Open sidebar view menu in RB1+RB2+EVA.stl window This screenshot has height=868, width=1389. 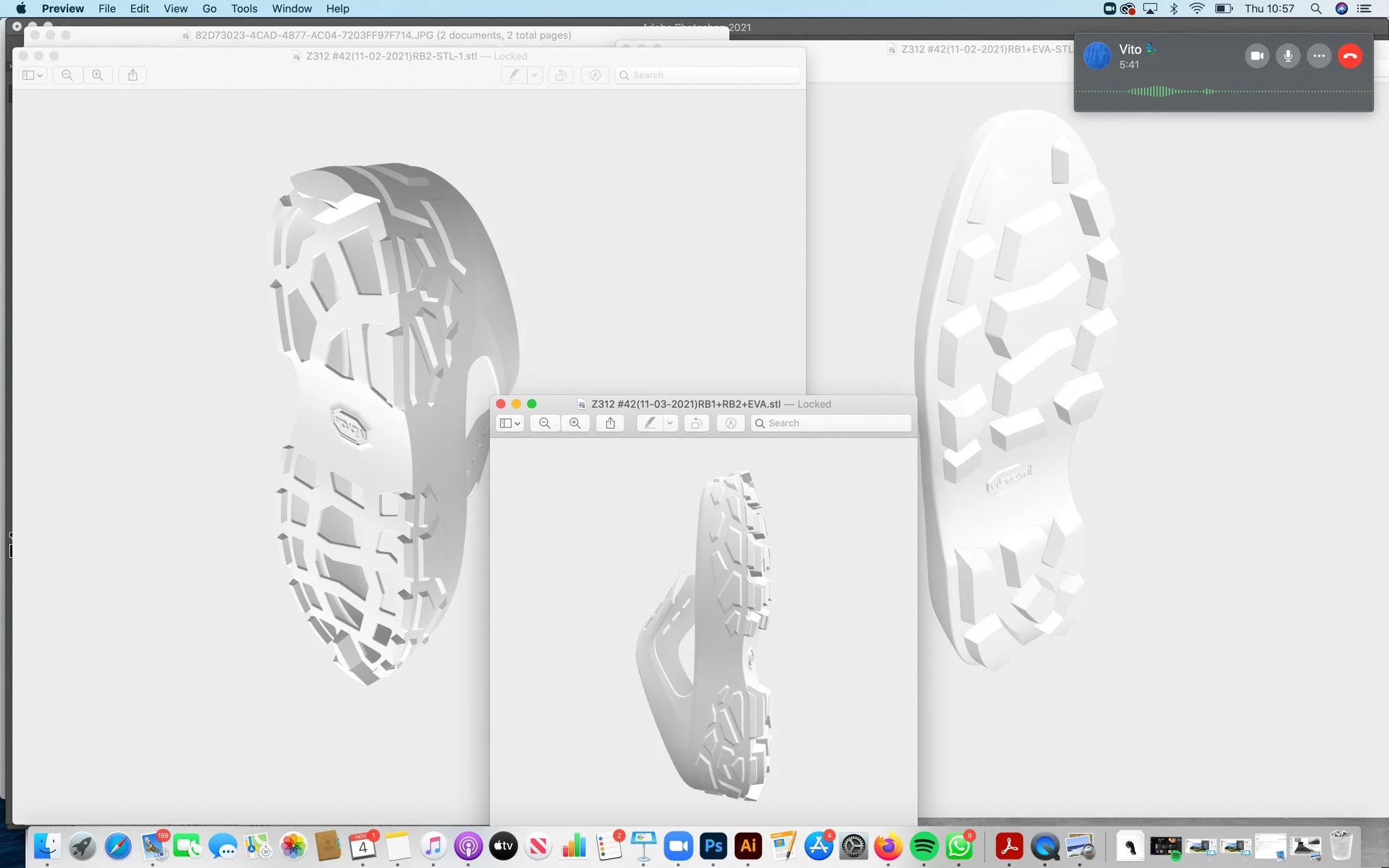click(x=510, y=423)
